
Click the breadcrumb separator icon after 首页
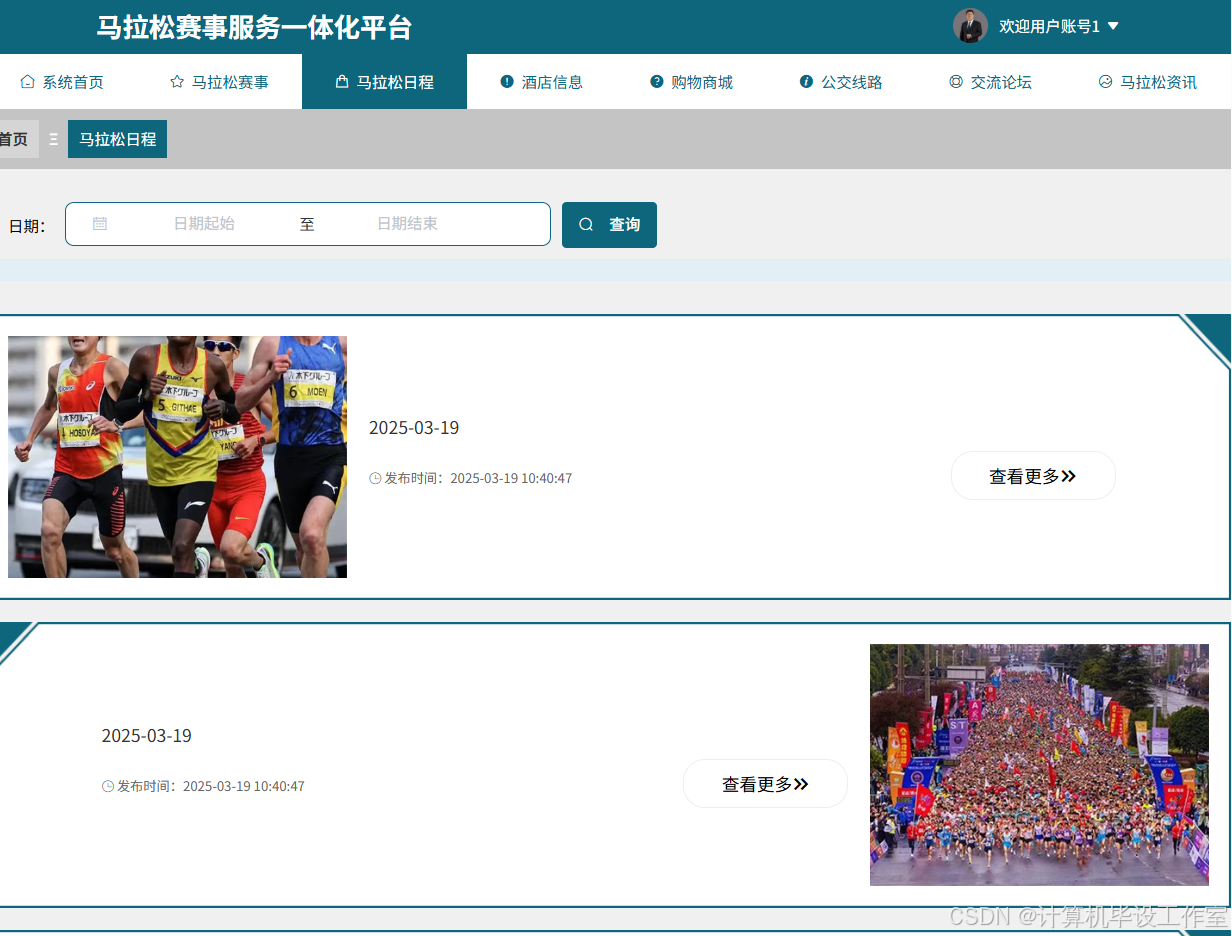54,139
